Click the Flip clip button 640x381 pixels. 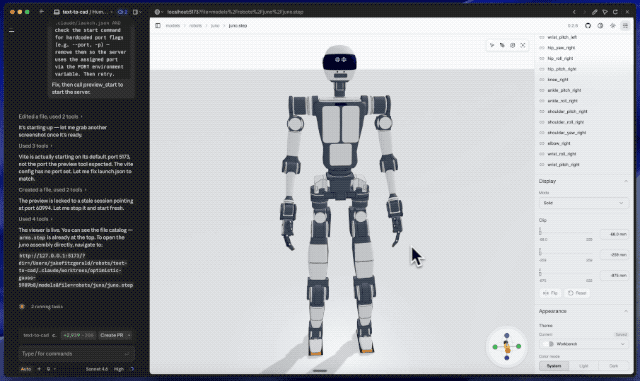tap(550, 293)
